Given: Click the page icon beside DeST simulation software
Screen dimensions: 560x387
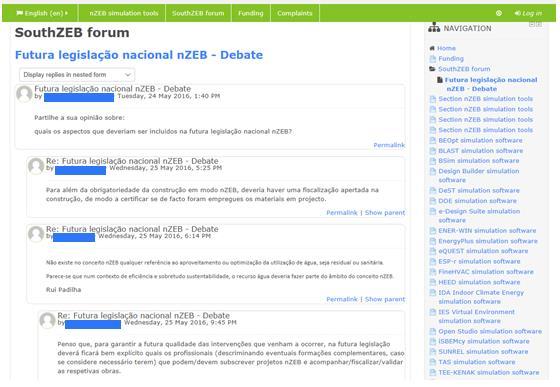Looking at the screenshot, I should [x=433, y=191].
